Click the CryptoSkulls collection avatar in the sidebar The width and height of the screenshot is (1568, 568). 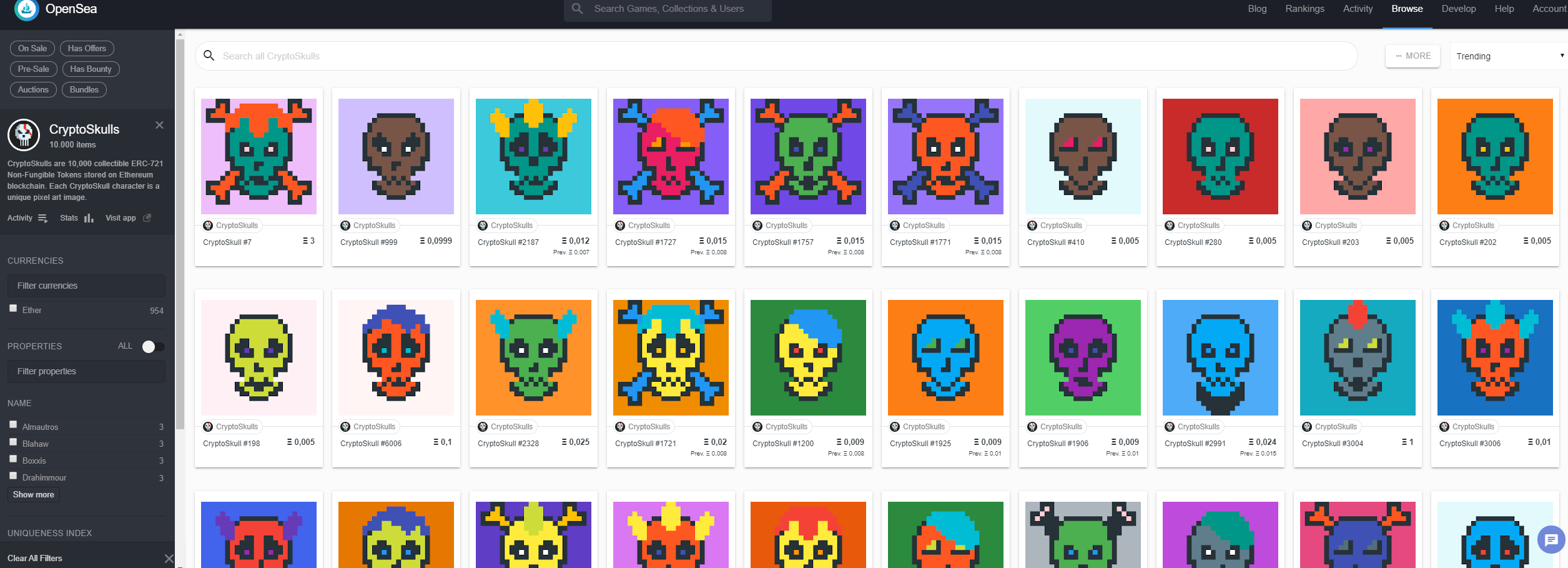[x=24, y=135]
